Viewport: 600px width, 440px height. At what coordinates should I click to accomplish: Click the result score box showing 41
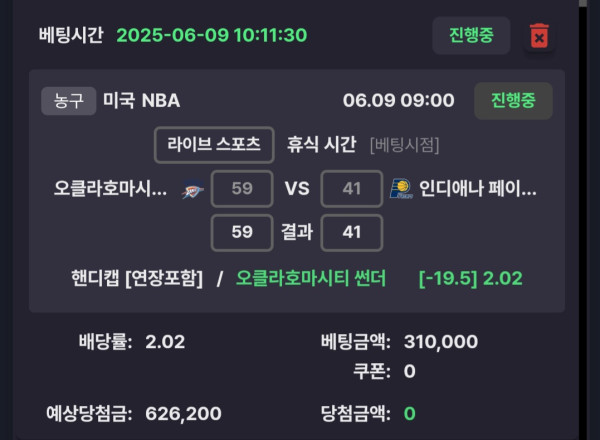coord(352,233)
